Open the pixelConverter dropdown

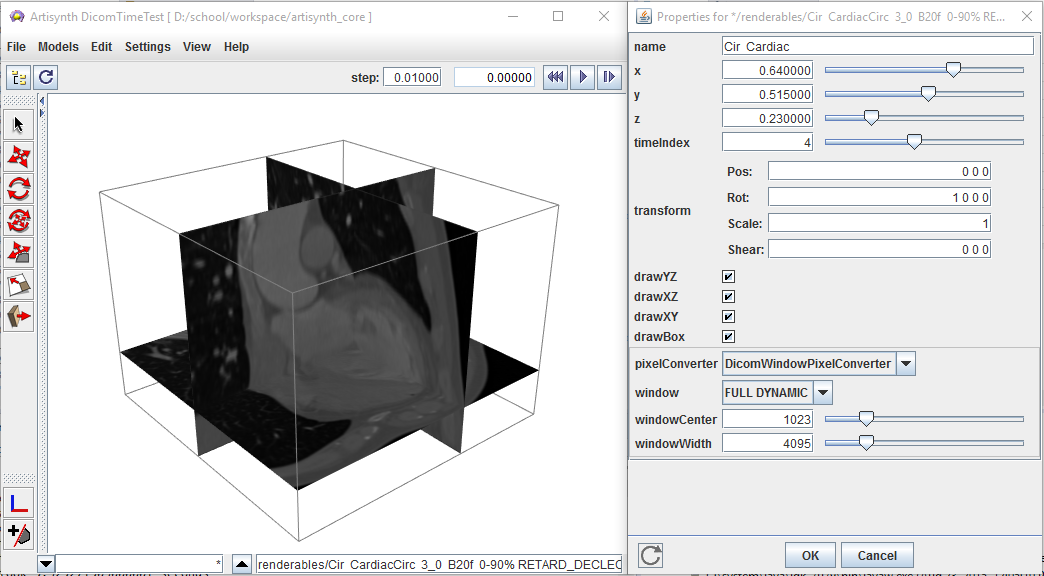pyautogui.click(x=905, y=364)
